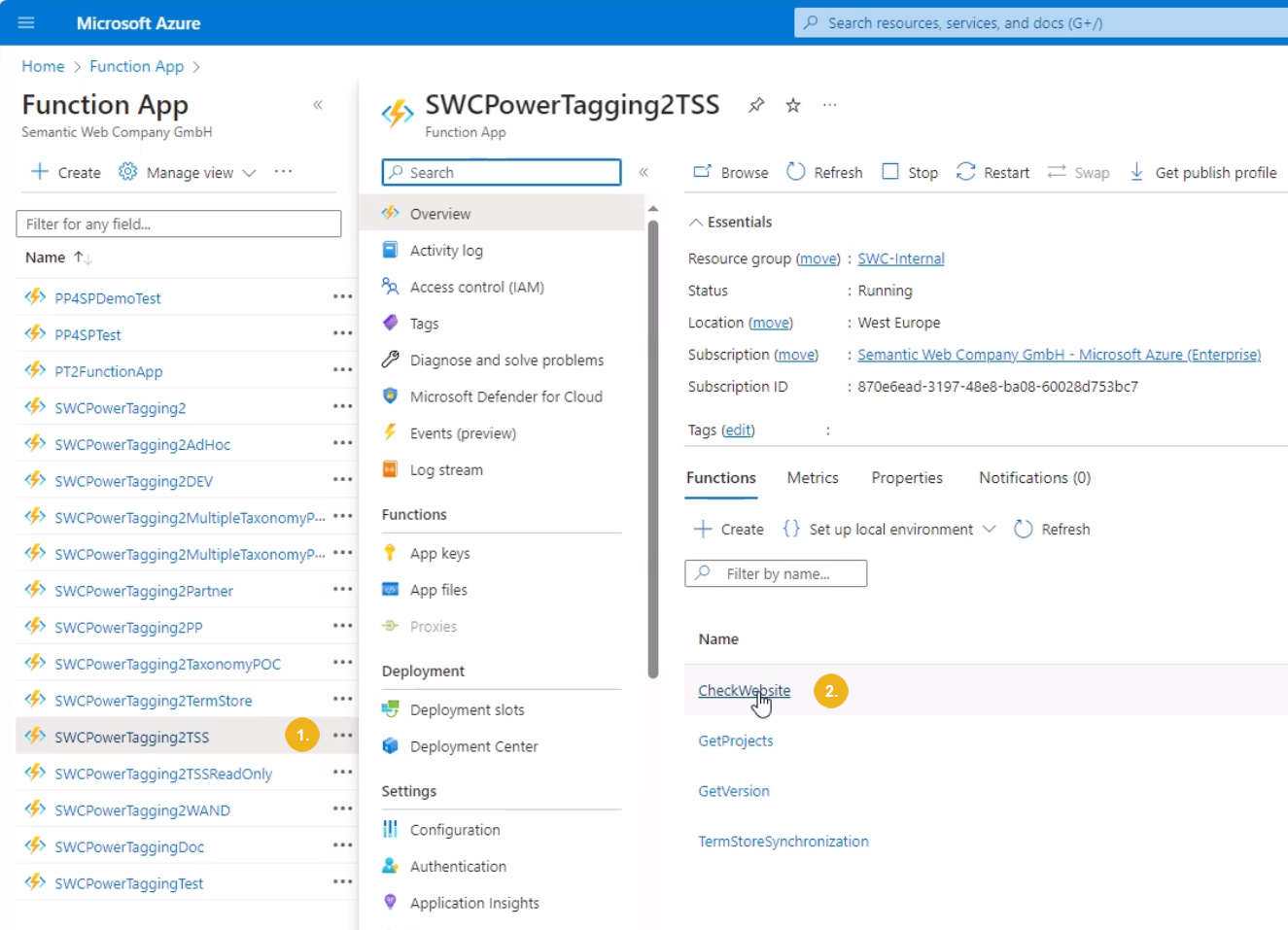This screenshot has height=930, width=1288.
Task: Open the TermStoreSynchronization function
Action: coord(783,842)
